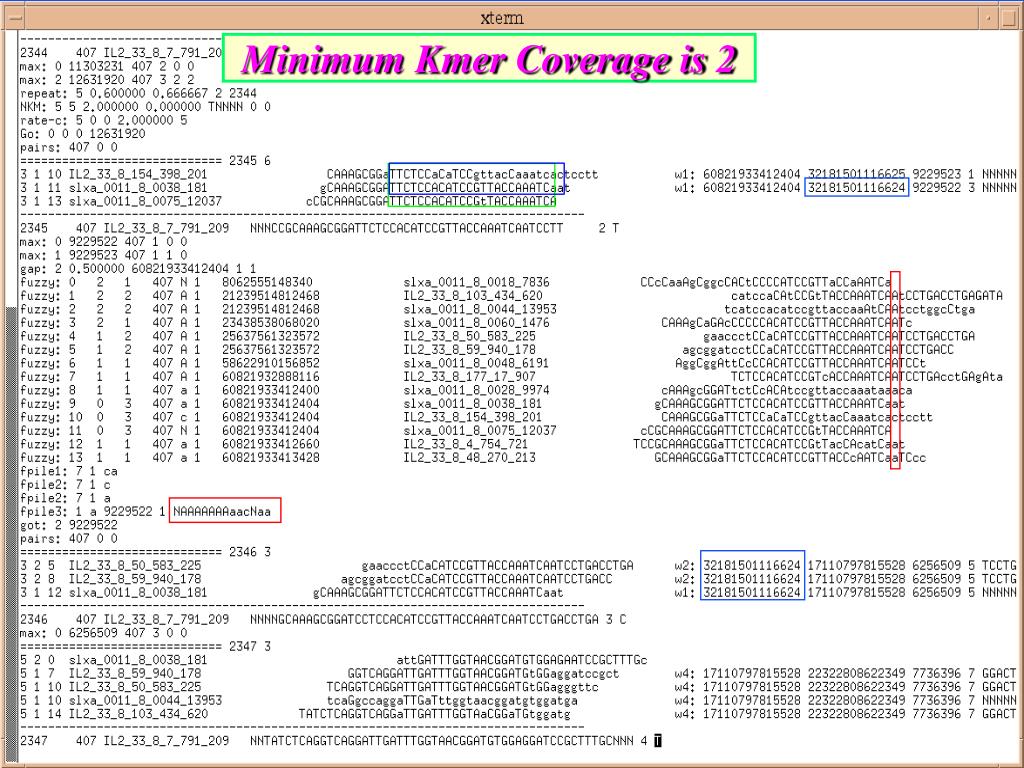This screenshot has width=1024, height=768.
Task: Select the 'rate-c: 5 0 0 2.000000 5' line
Action: [x=104, y=120]
